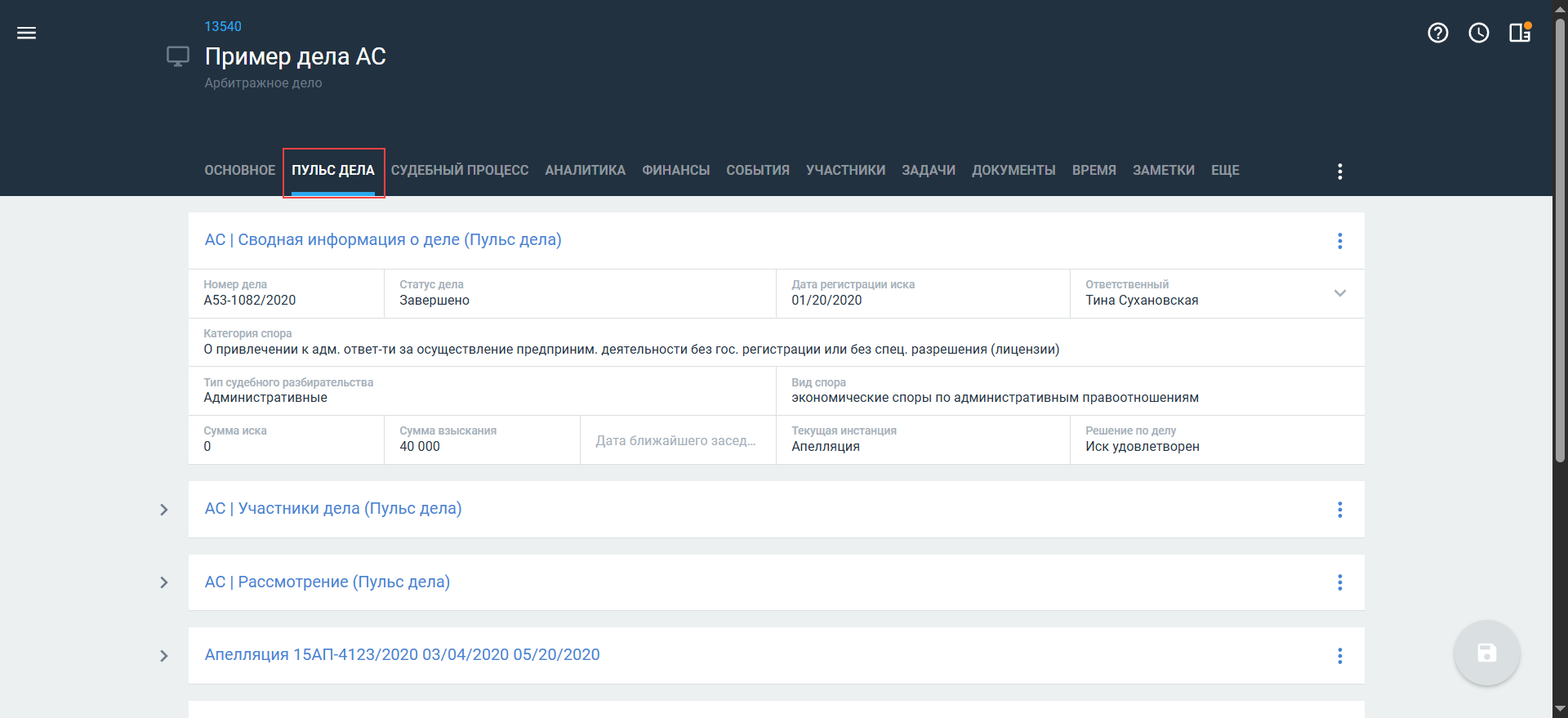Switch to the Судебный процесс tab

459,171
